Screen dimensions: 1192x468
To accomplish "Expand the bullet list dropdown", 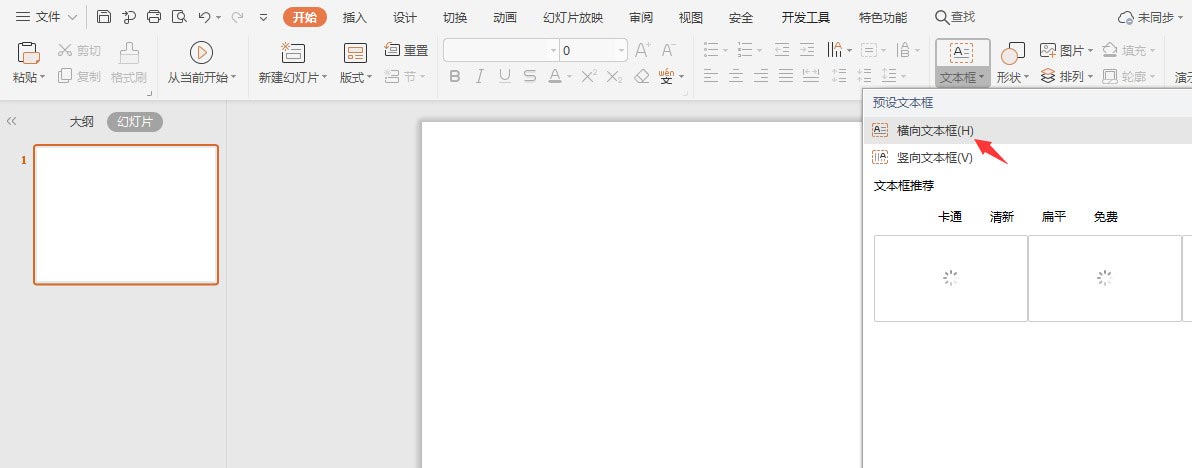I will (x=725, y=51).
